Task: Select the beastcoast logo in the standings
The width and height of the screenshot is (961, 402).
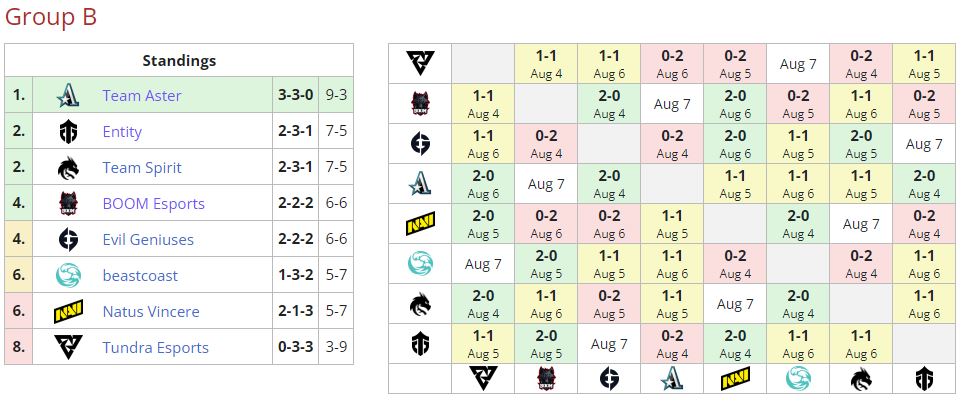Action: coord(67,276)
